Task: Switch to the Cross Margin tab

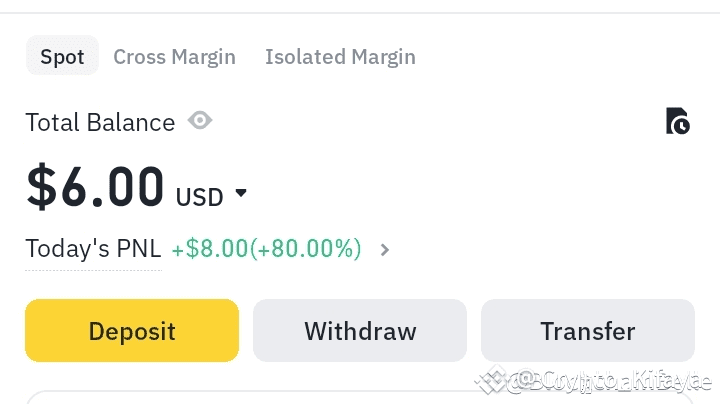Action: coord(174,57)
